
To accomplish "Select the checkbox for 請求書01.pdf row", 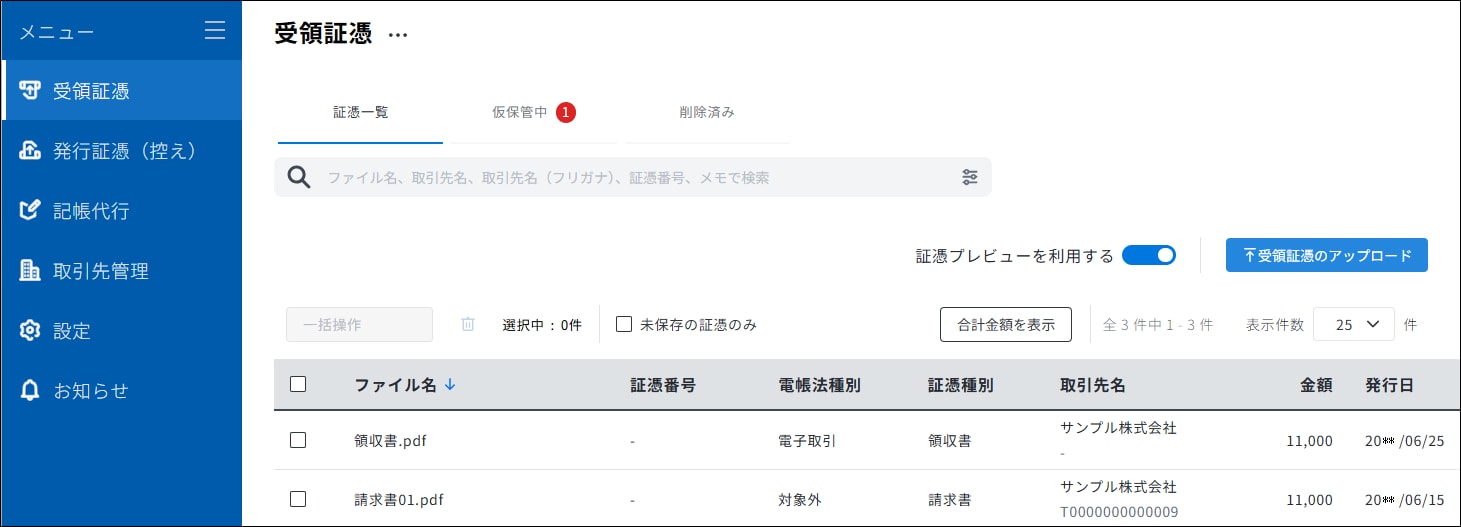I will (298, 499).
